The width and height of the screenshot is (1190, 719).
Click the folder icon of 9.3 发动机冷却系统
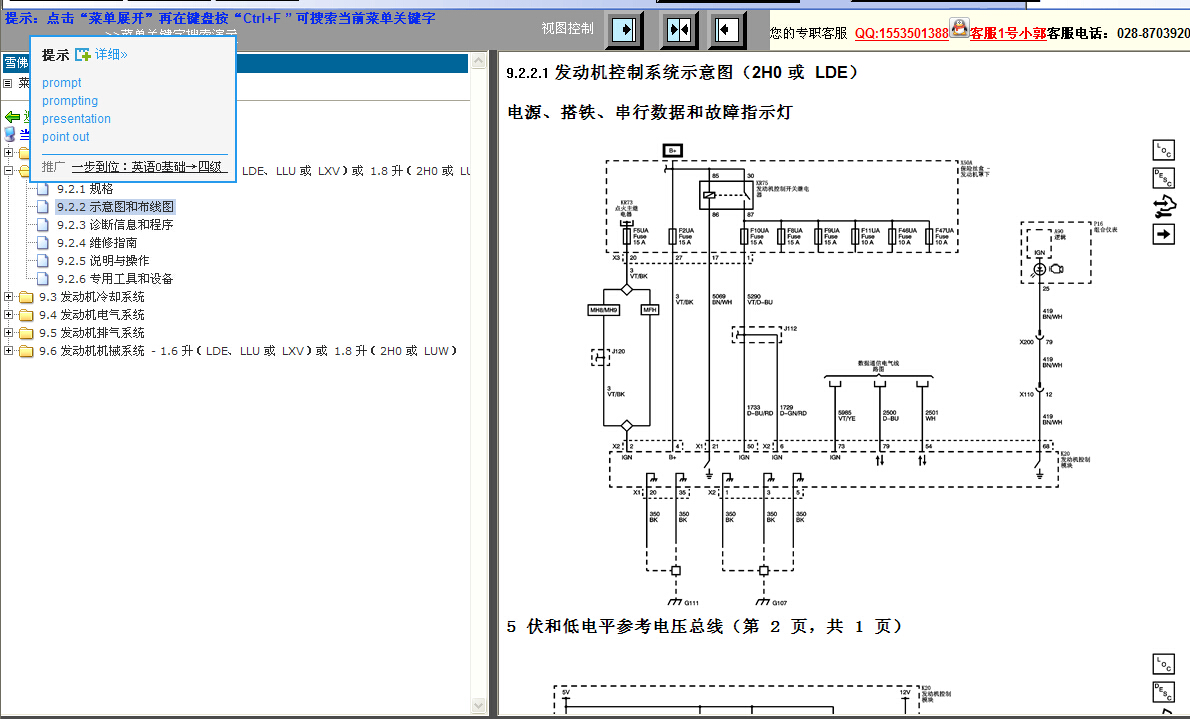[27, 297]
